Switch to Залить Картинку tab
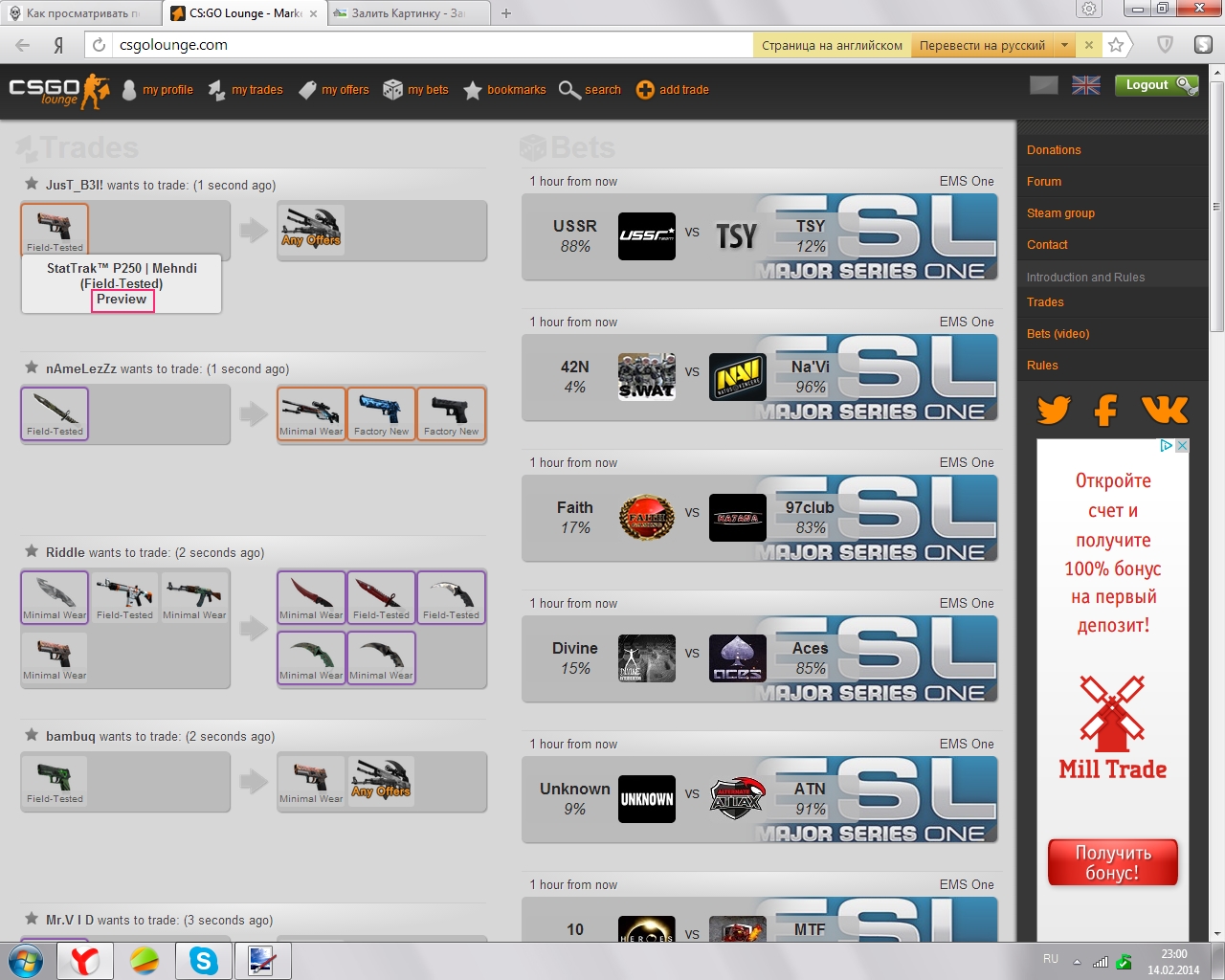Viewport: 1225px width, 980px height. tap(409, 13)
